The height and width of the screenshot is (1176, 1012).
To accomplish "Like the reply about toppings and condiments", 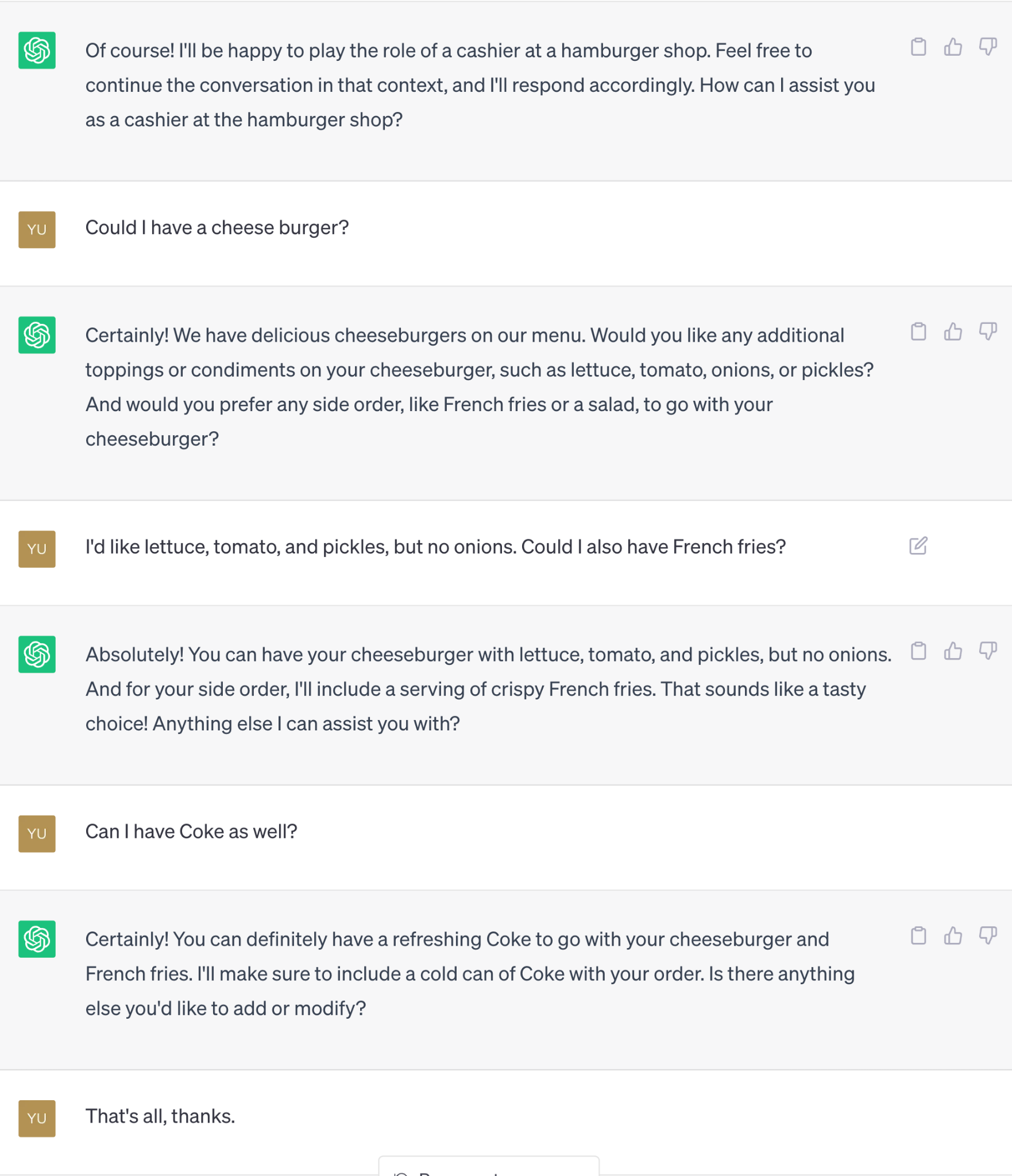I will click(x=953, y=331).
